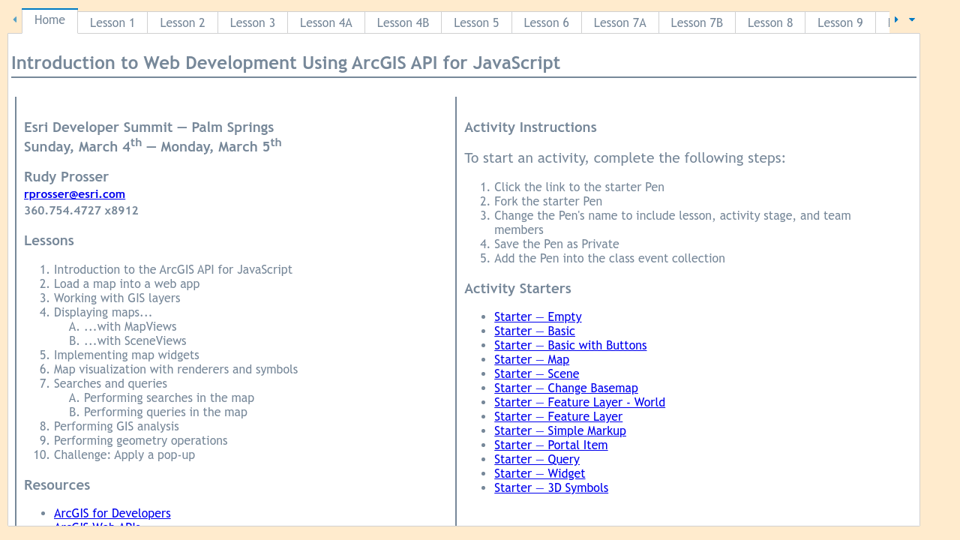Open the ArcGIS for Developers link
Screen dimensions: 960x540
112,513
